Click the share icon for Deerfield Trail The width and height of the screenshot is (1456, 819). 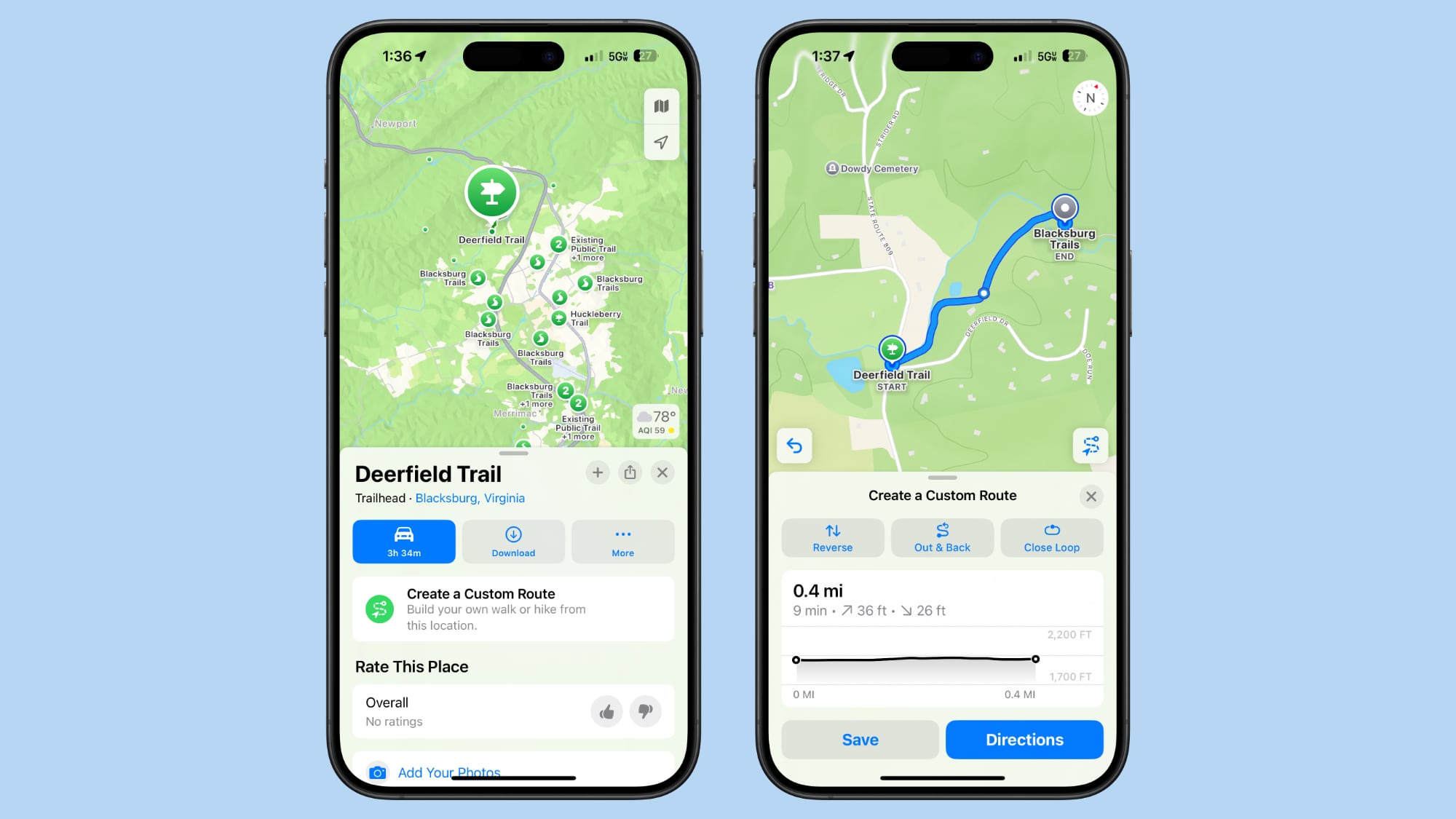(x=630, y=472)
